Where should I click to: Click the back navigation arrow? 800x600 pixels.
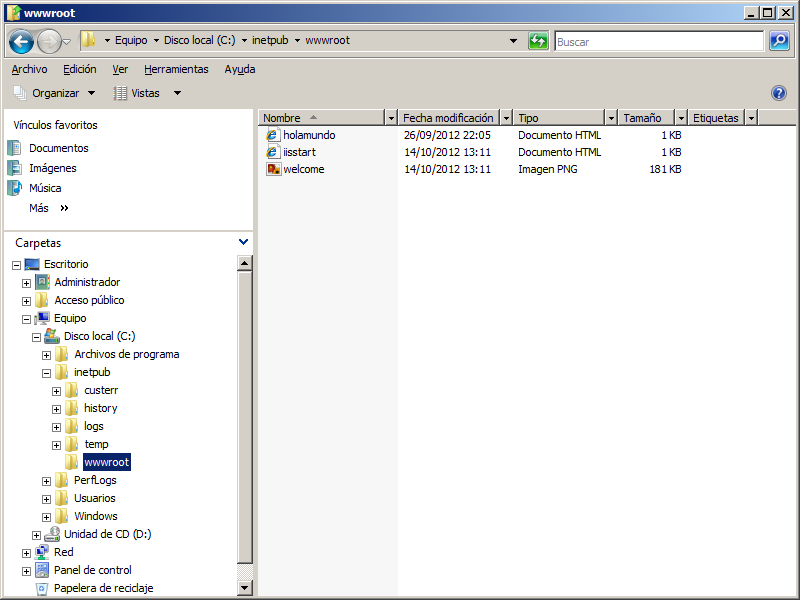coord(20,41)
